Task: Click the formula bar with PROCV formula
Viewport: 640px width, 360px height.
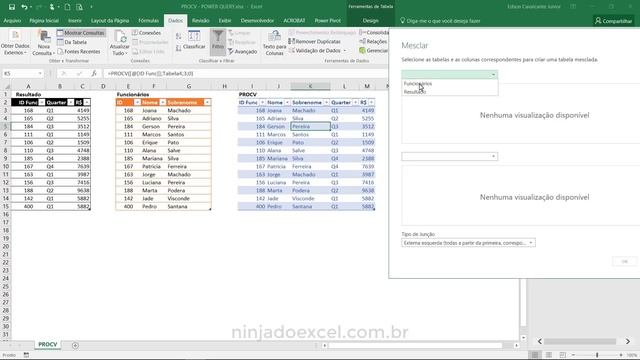Action: click(x=245, y=73)
